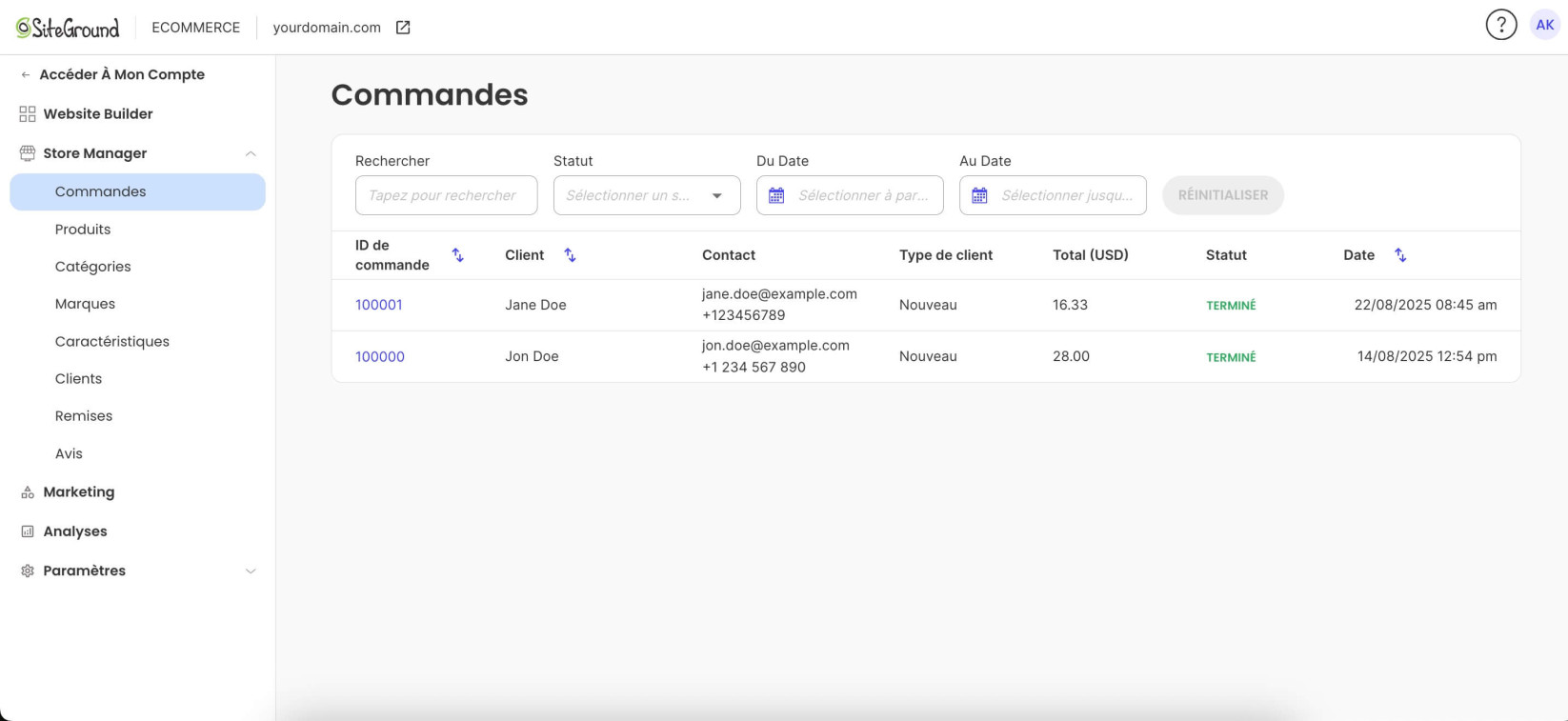Click the RÉINITIALISER button
Viewport: 1568px width, 721px height.
click(x=1223, y=195)
